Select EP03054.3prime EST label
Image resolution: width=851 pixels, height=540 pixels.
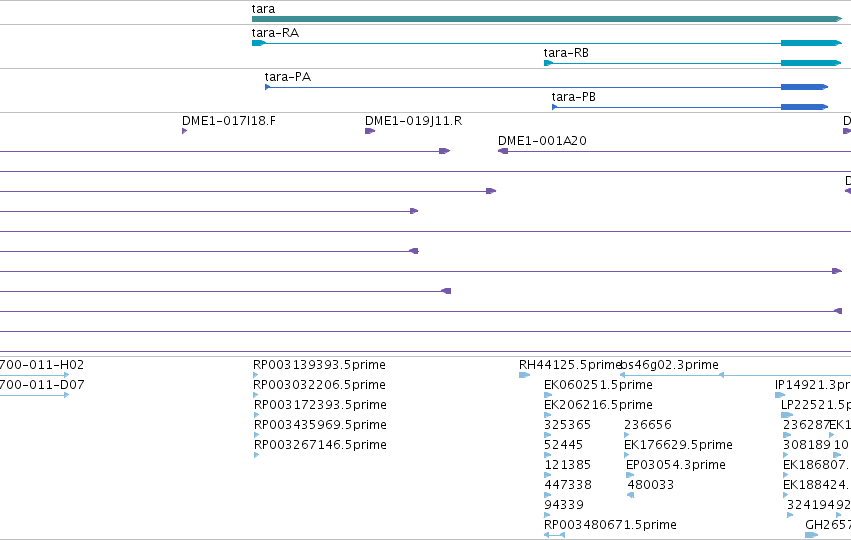coord(676,465)
